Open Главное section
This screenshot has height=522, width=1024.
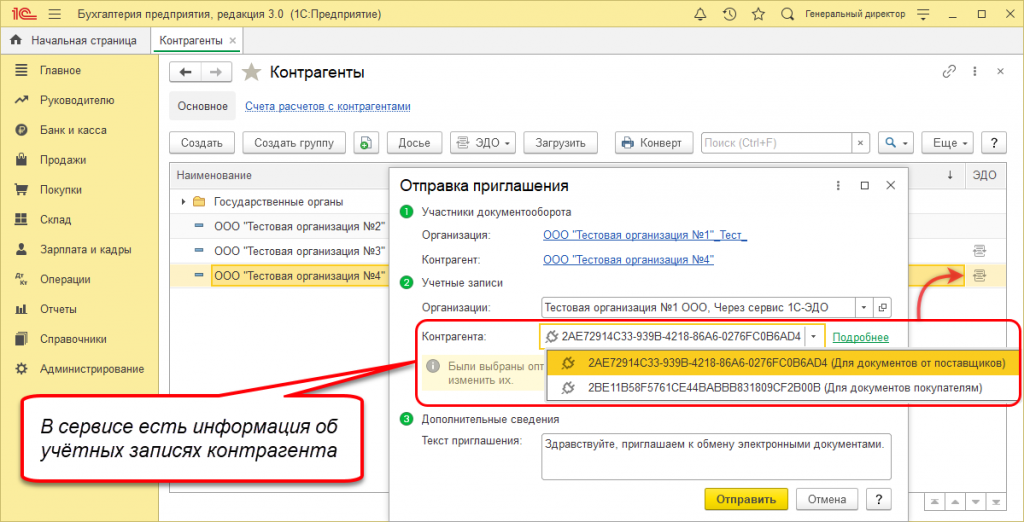(60, 70)
